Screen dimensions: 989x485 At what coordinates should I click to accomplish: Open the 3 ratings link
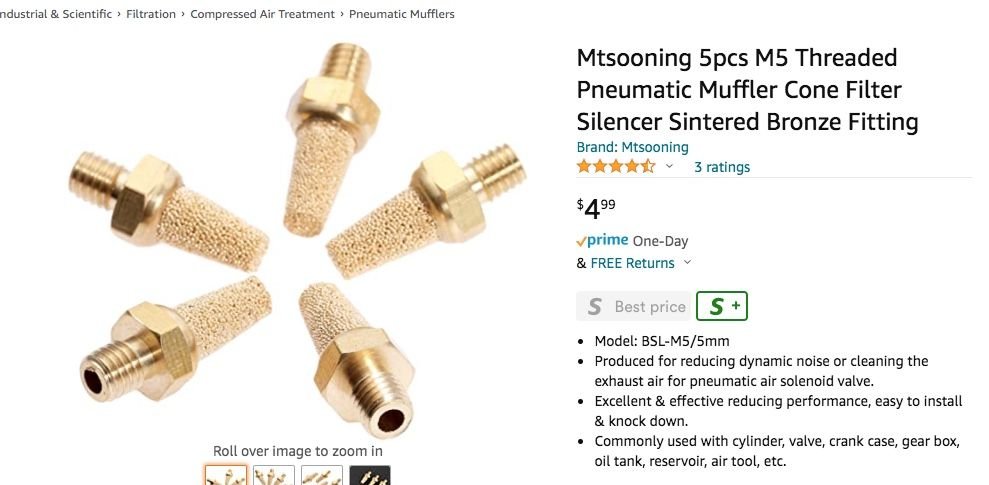click(x=721, y=167)
